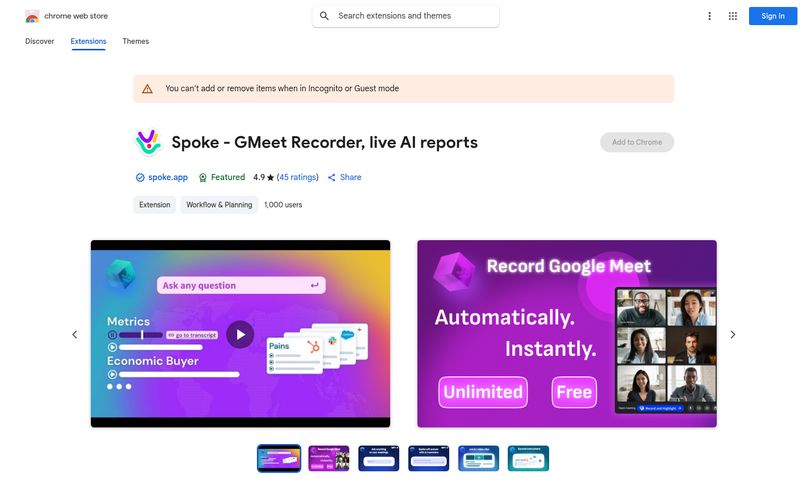
Task: Select the sixth teal carousel thumbnail
Action: 529,458
